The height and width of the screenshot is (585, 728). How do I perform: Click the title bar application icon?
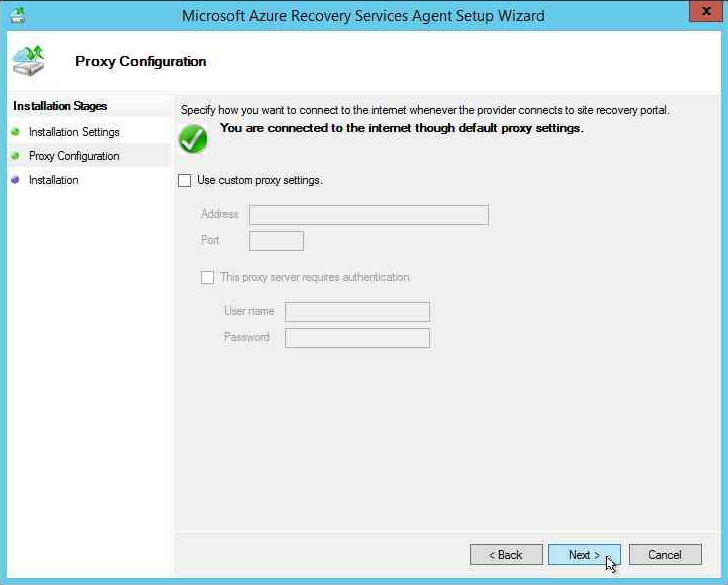click(18, 15)
